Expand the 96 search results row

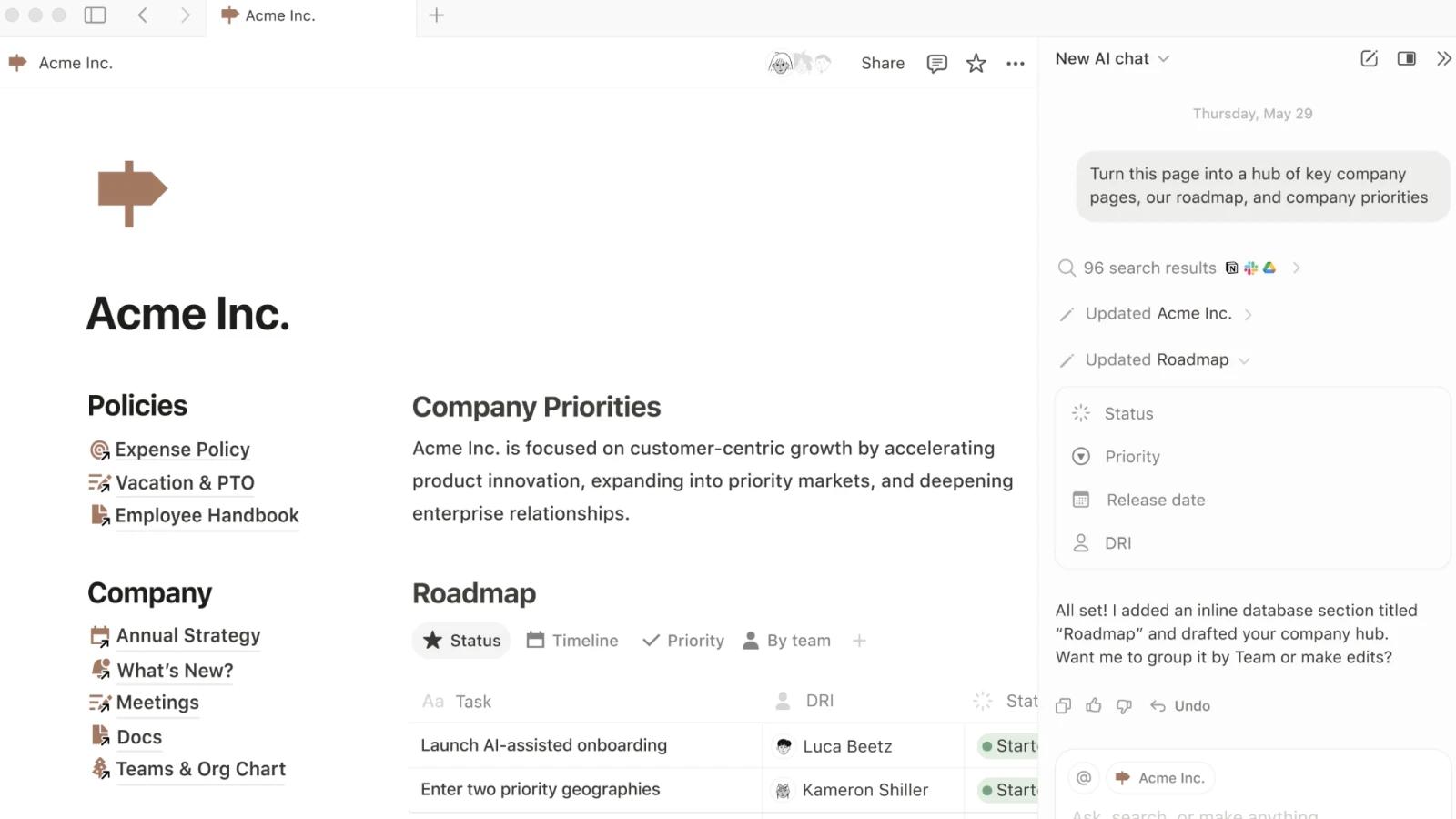coord(1179,268)
